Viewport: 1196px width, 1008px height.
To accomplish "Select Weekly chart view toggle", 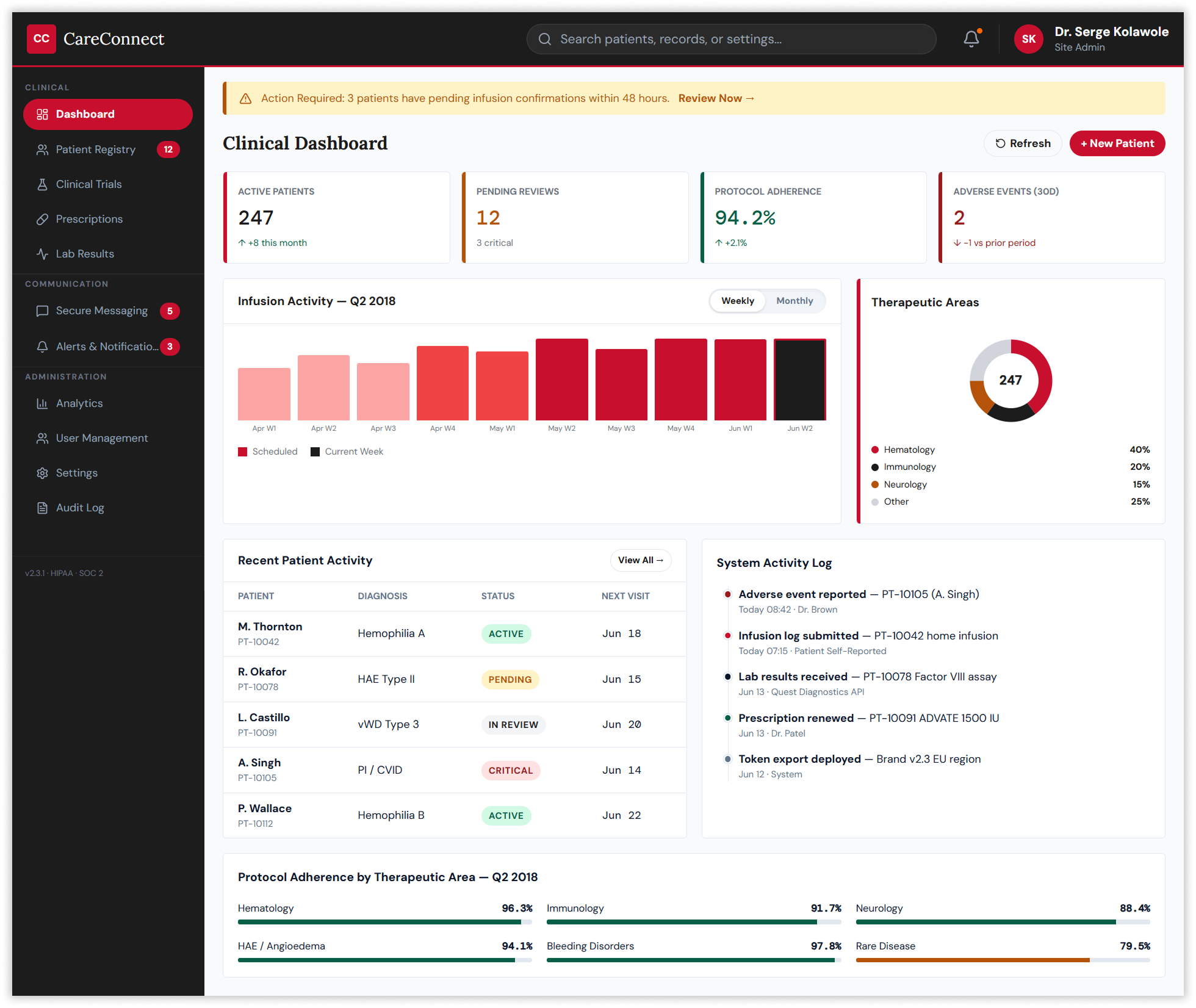I will tap(737, 301).
